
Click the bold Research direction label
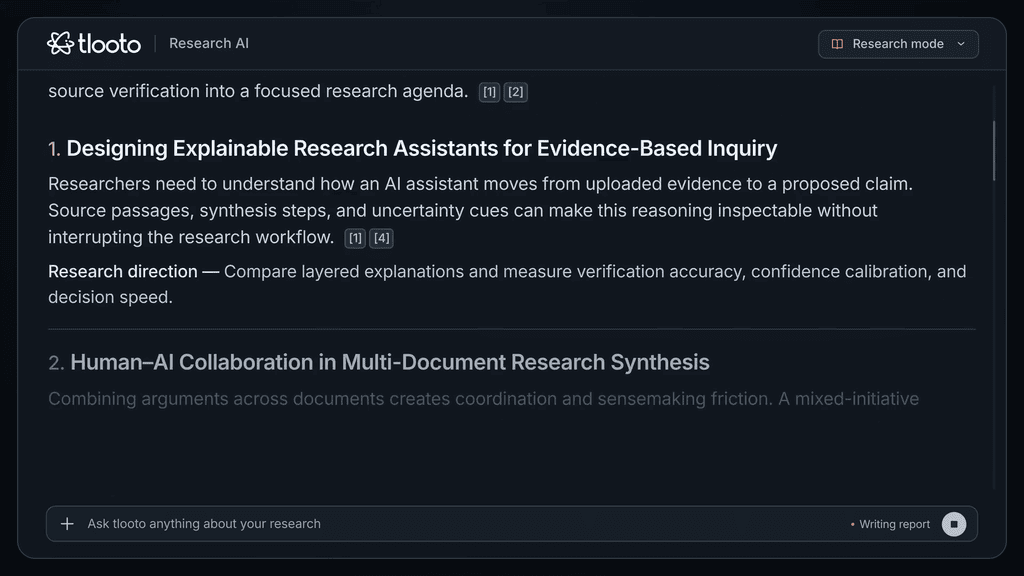tap(123, 272)
